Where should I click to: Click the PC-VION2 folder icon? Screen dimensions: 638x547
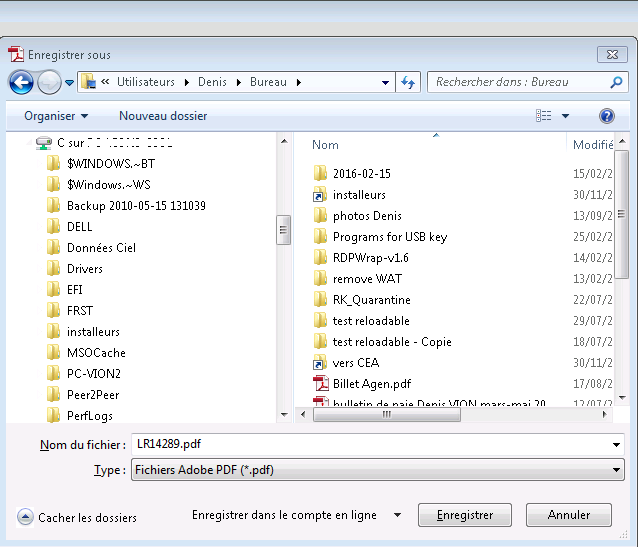point(53,374)
